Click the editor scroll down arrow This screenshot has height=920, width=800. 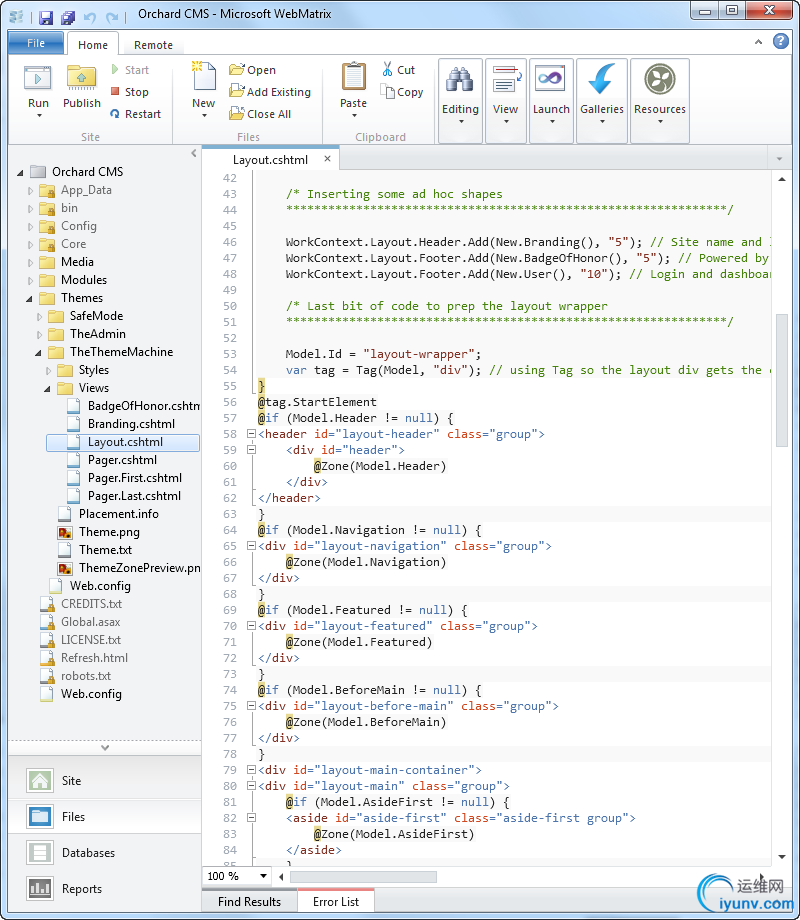coord(782,857)
